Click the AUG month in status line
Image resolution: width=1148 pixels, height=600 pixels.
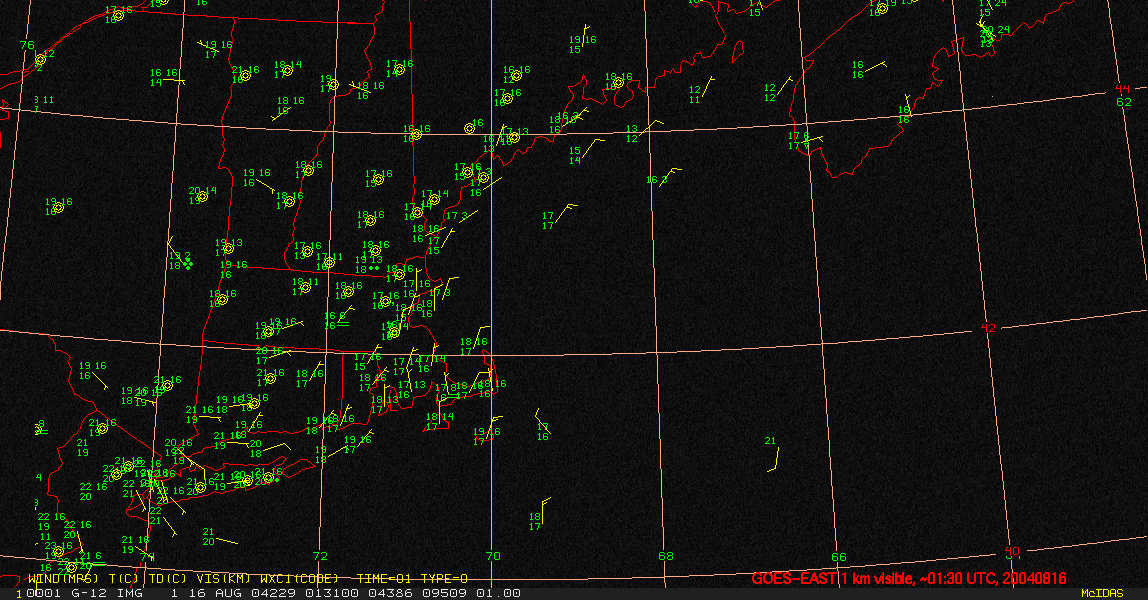pos(226,593)
